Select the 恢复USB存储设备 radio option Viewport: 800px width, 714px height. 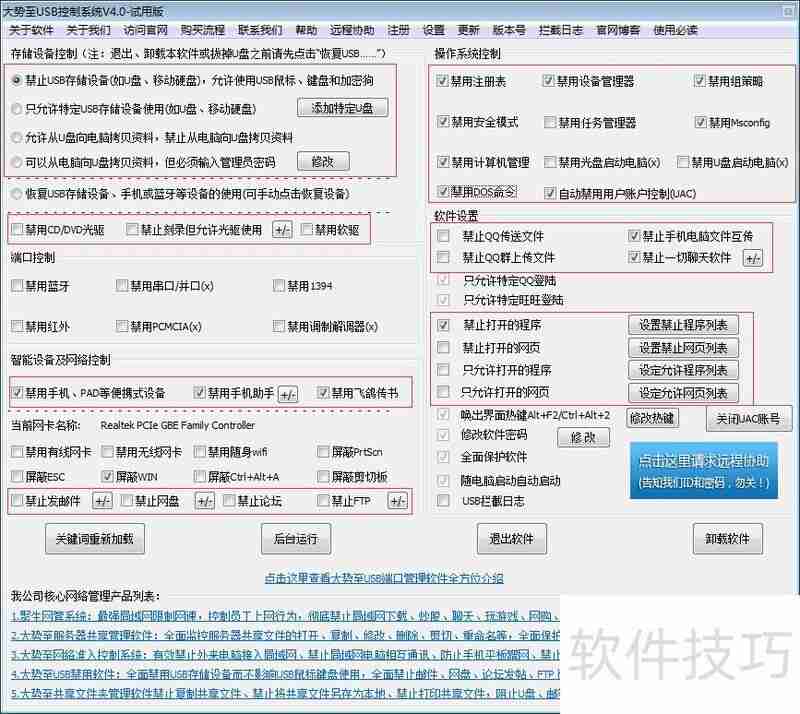click(x=17, y=194)
